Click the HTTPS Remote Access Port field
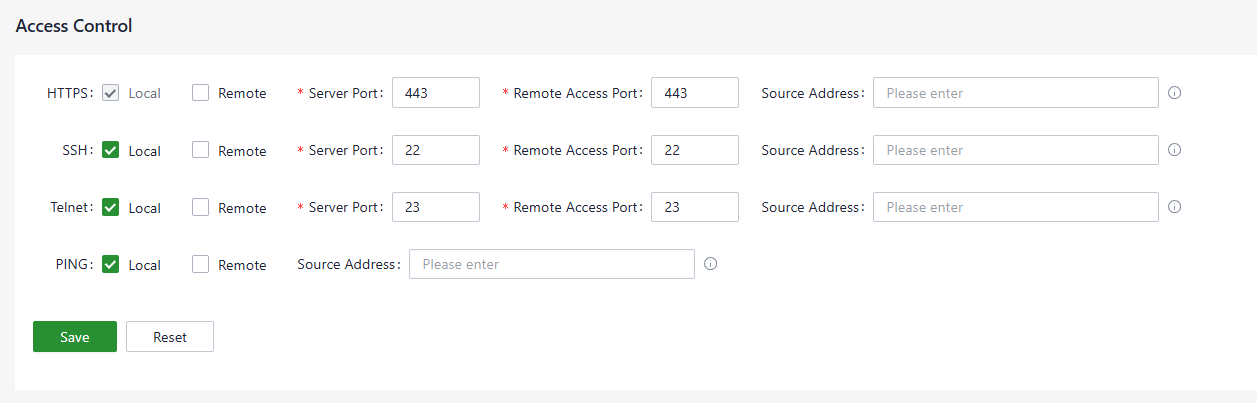Image resolution: width=1257 pixels, height=406 pixels. pos(694,93)
